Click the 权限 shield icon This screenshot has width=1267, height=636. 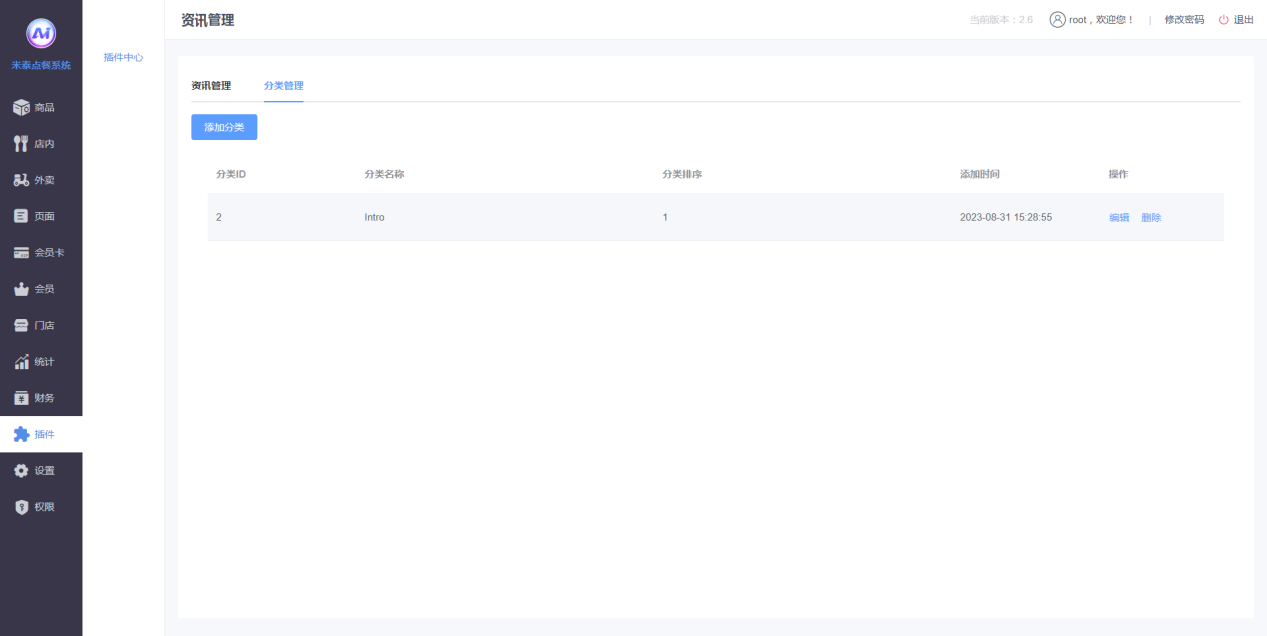(21, 507)
